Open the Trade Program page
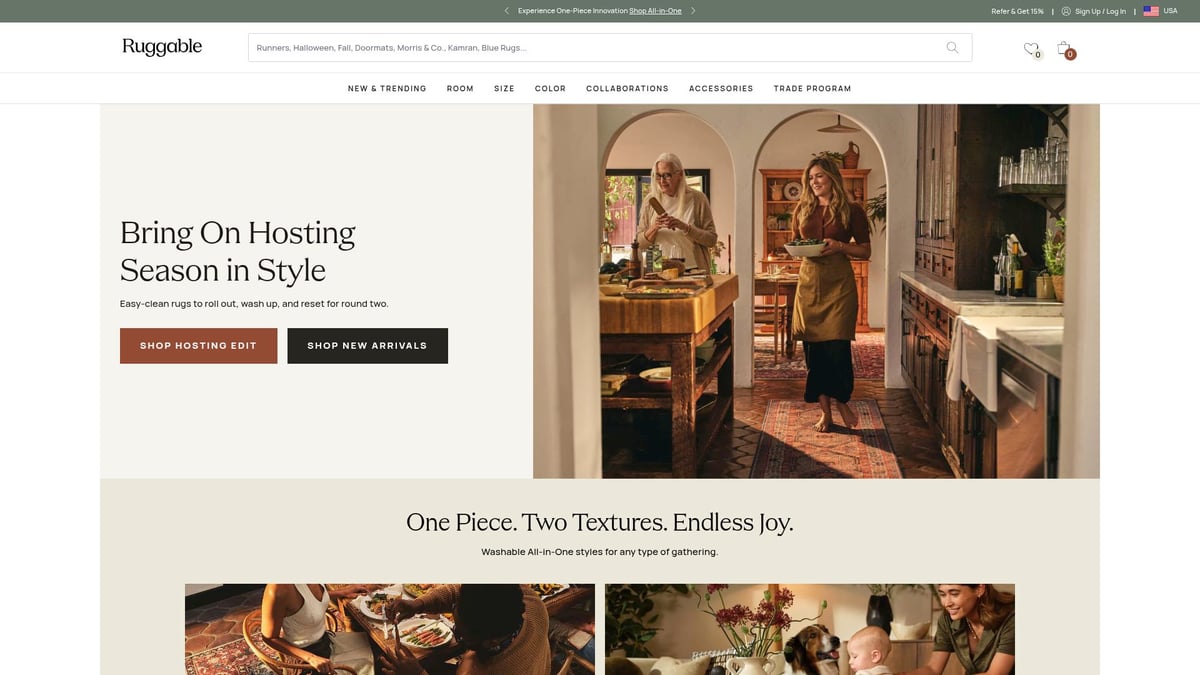Screen dimensions: 1200x675 812,88
